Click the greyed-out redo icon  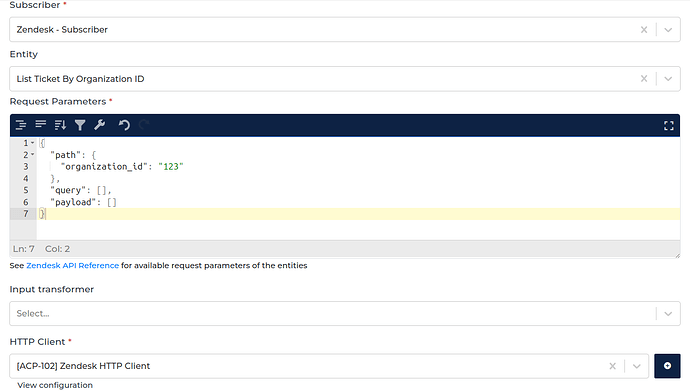click(144, 125)
